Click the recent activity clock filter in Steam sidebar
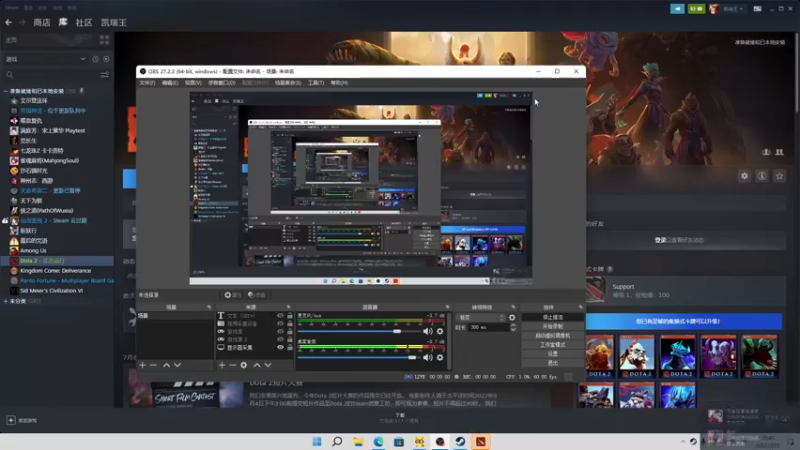The image size is (800, 450). [95, 59]
